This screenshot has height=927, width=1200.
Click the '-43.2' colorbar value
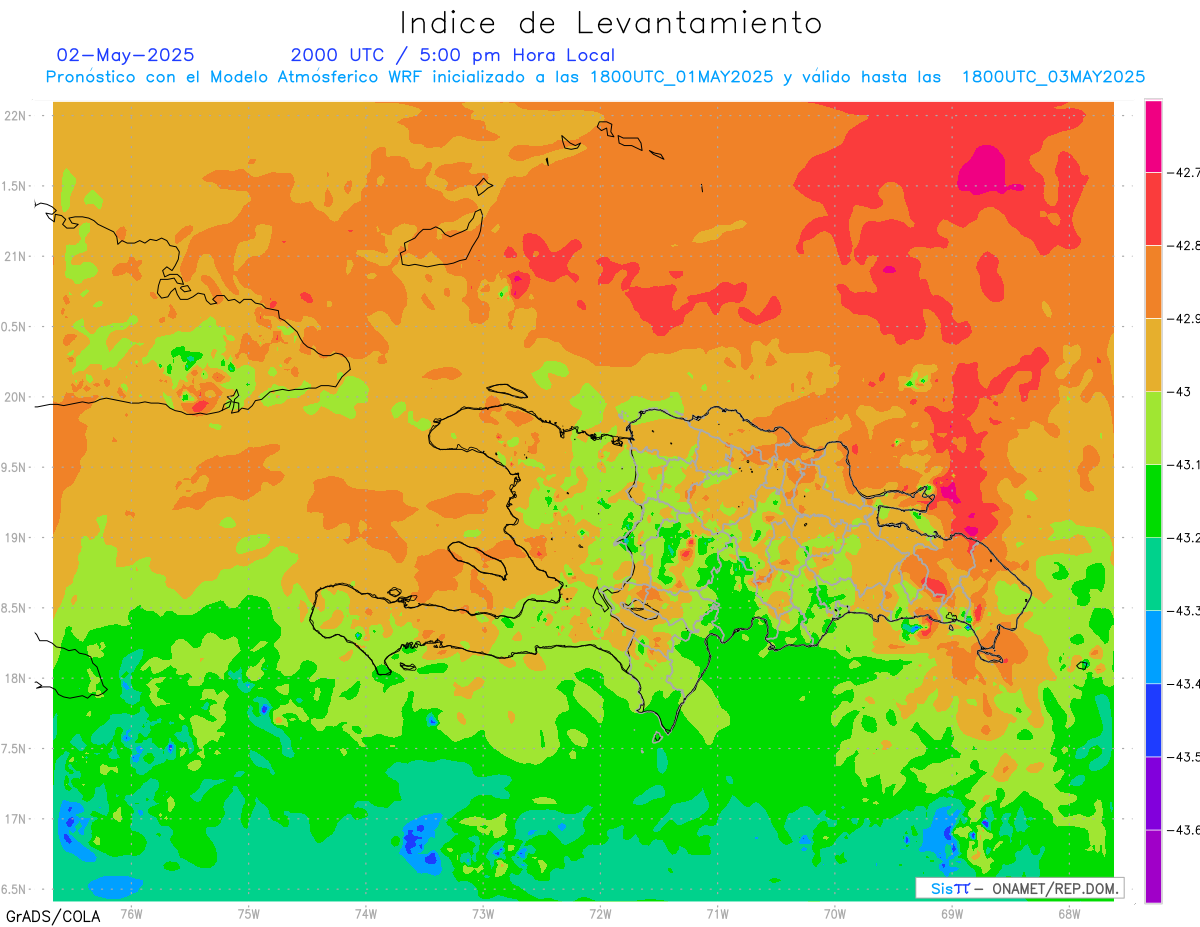click(x=1183, y=537)
